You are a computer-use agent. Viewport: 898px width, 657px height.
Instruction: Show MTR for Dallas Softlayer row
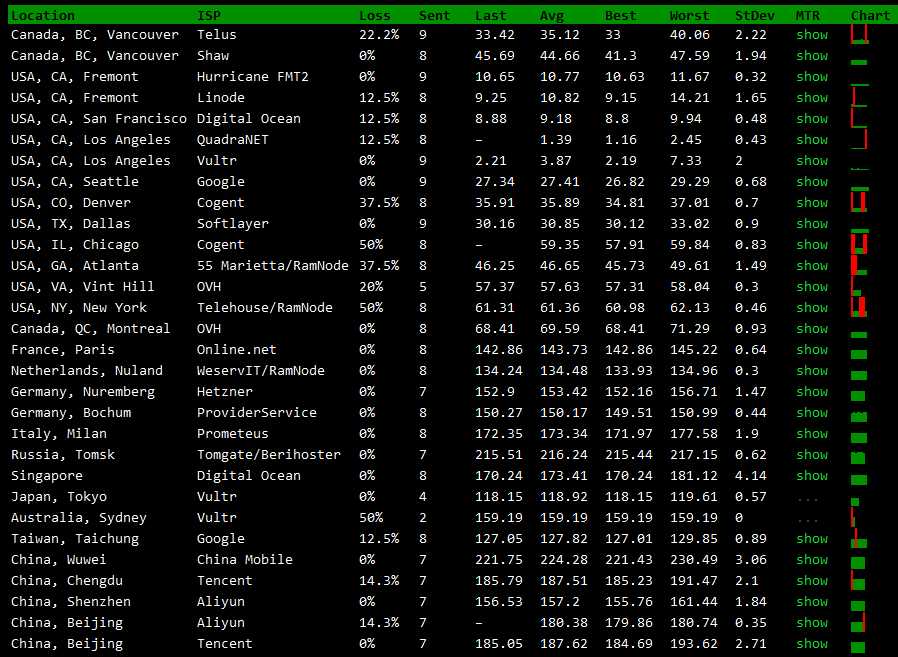tap(812, 224)
